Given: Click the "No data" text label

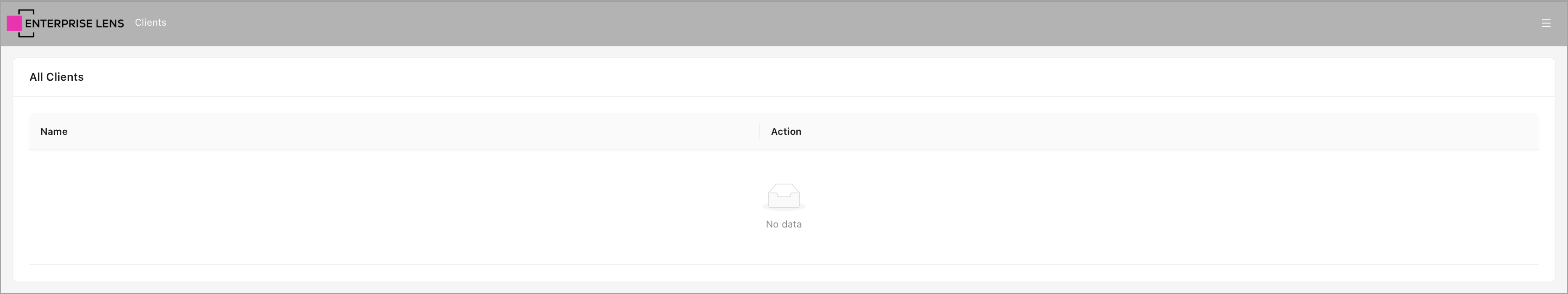Looking at the screenshot, I should (784, 224).
